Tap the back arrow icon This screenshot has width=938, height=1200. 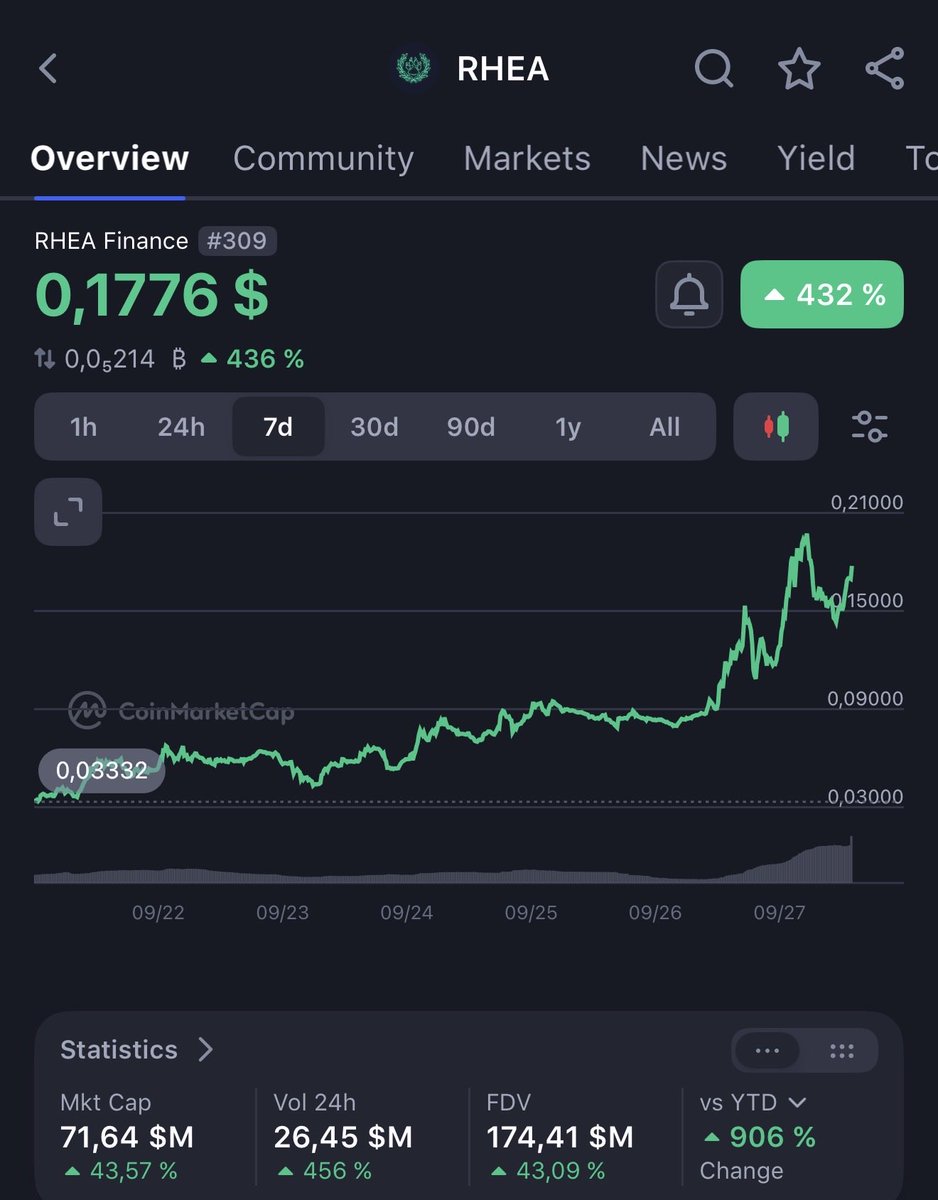point(48,69)
